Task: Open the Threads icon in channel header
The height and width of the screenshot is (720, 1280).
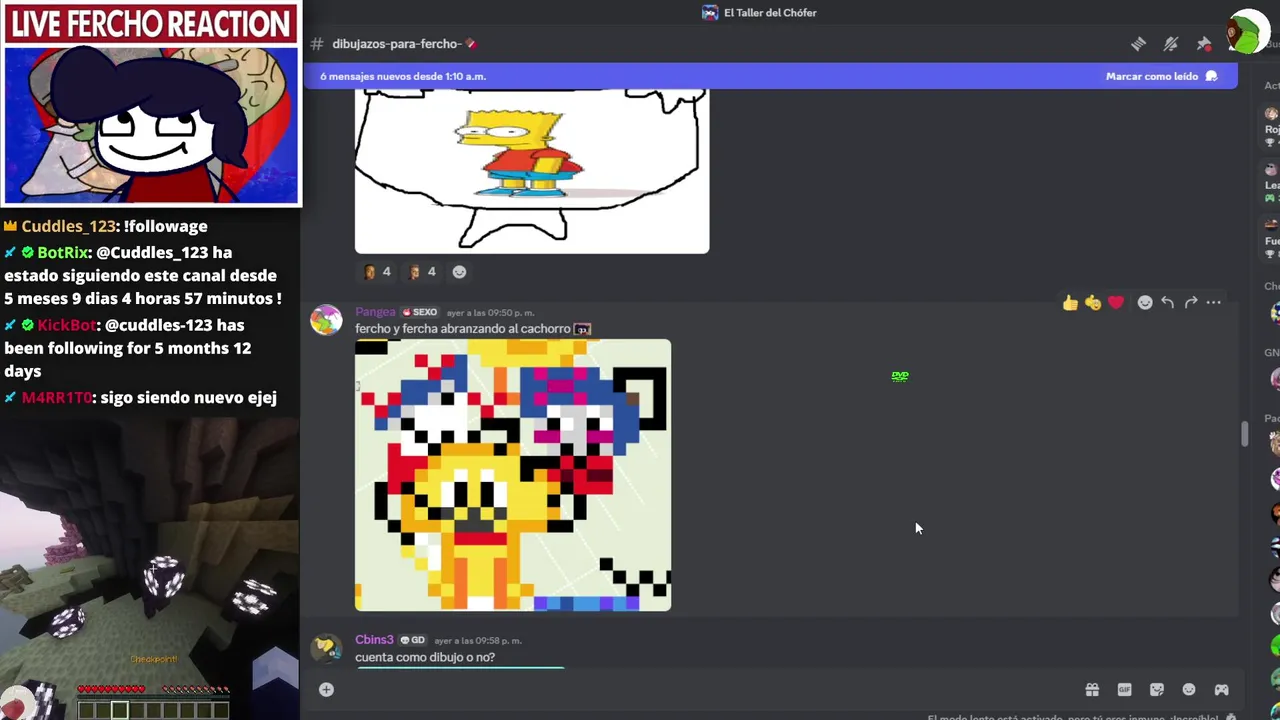Action: tap(1138, 44)
